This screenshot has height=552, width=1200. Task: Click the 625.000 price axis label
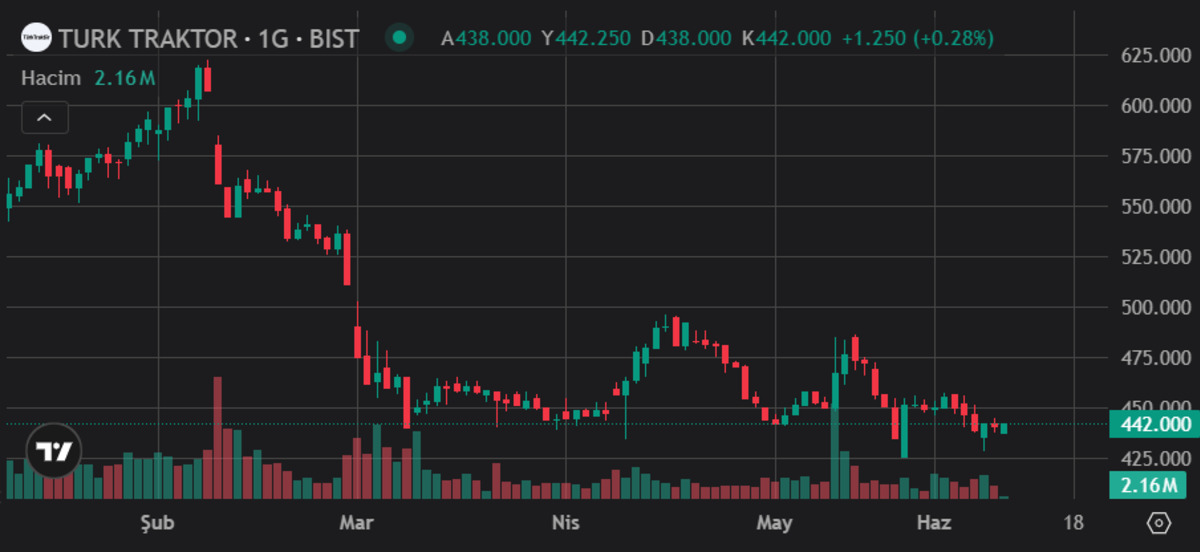1155,56
